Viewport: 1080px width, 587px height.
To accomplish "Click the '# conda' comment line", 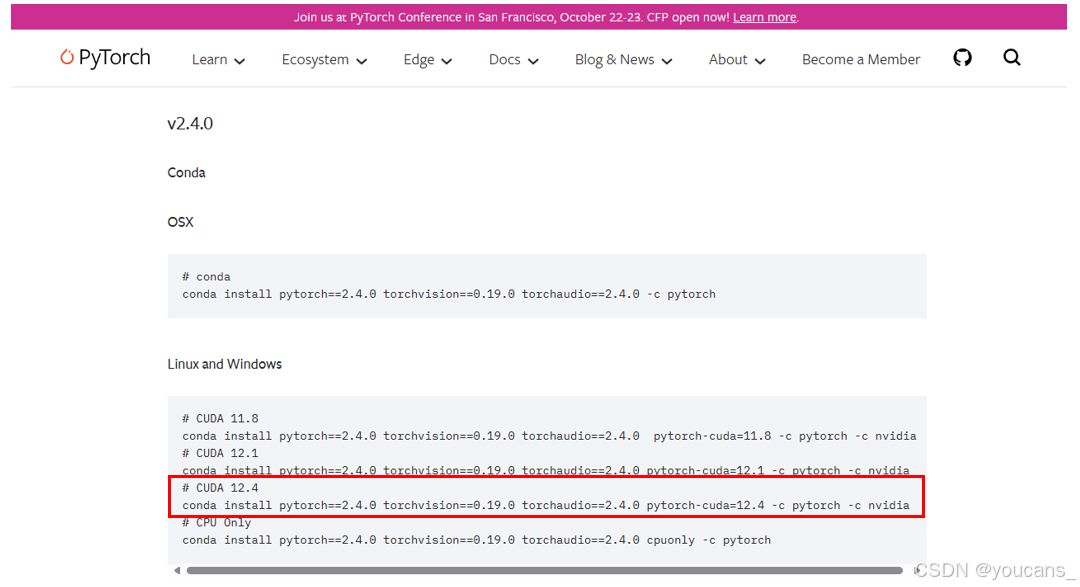I will coord(206,277).
